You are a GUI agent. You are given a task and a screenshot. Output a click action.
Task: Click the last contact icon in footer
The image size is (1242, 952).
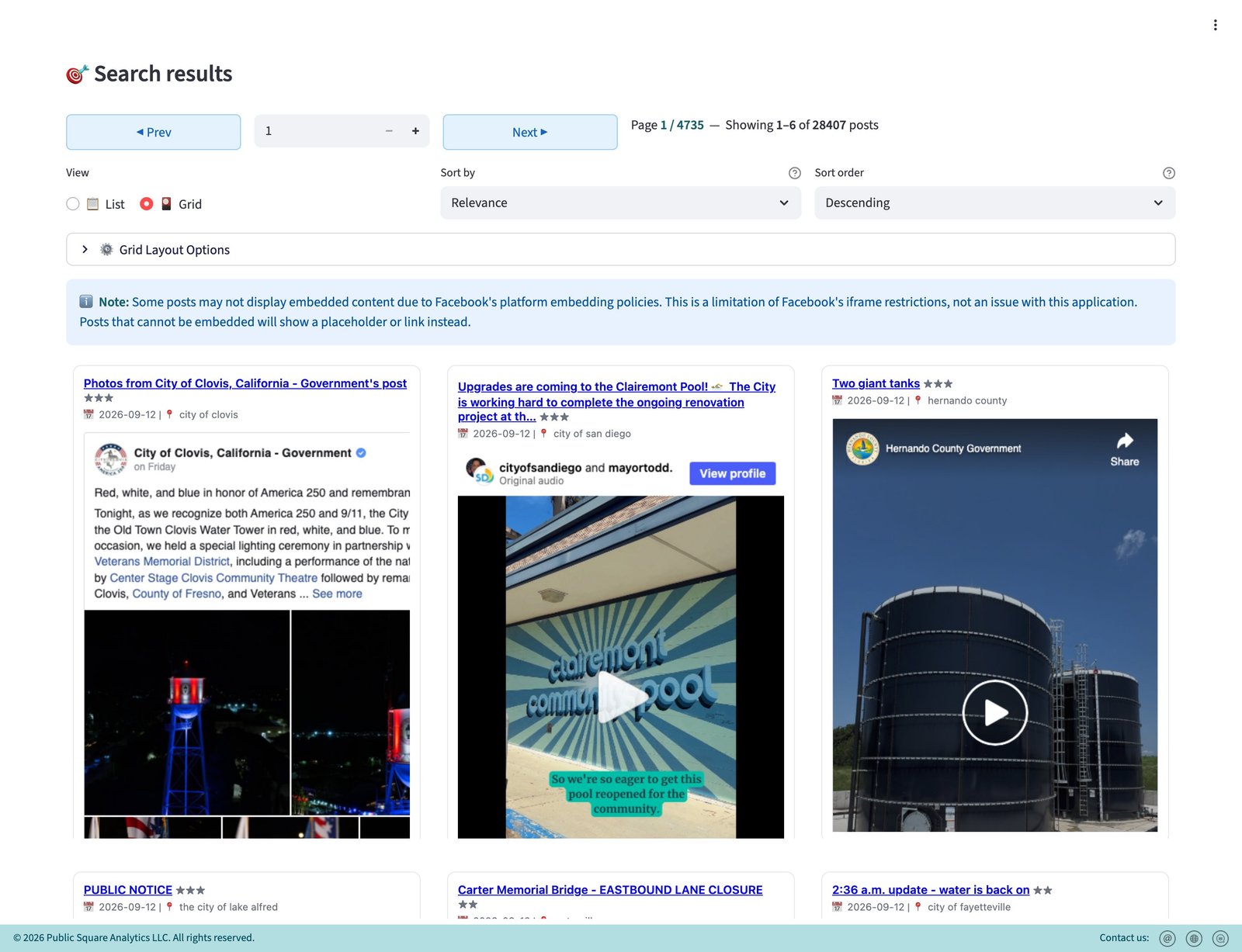click(1220, 938)
